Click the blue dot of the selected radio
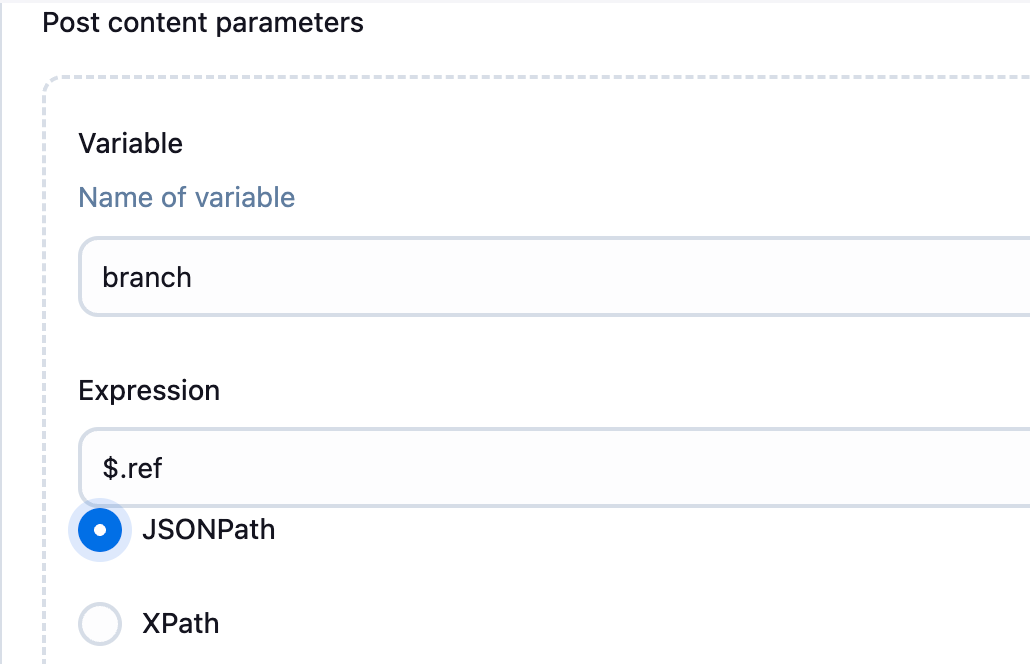1030x664 pixels. tap(100, 530)
